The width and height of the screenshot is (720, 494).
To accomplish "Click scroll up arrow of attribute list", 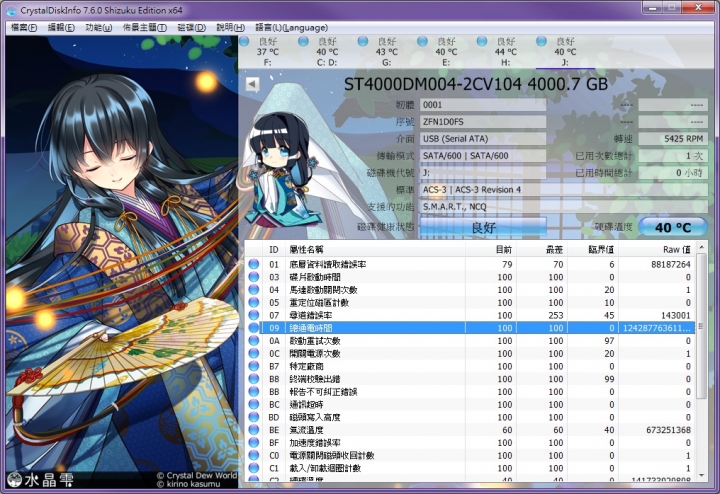I will pyautogui.click(x=701, y=247).
